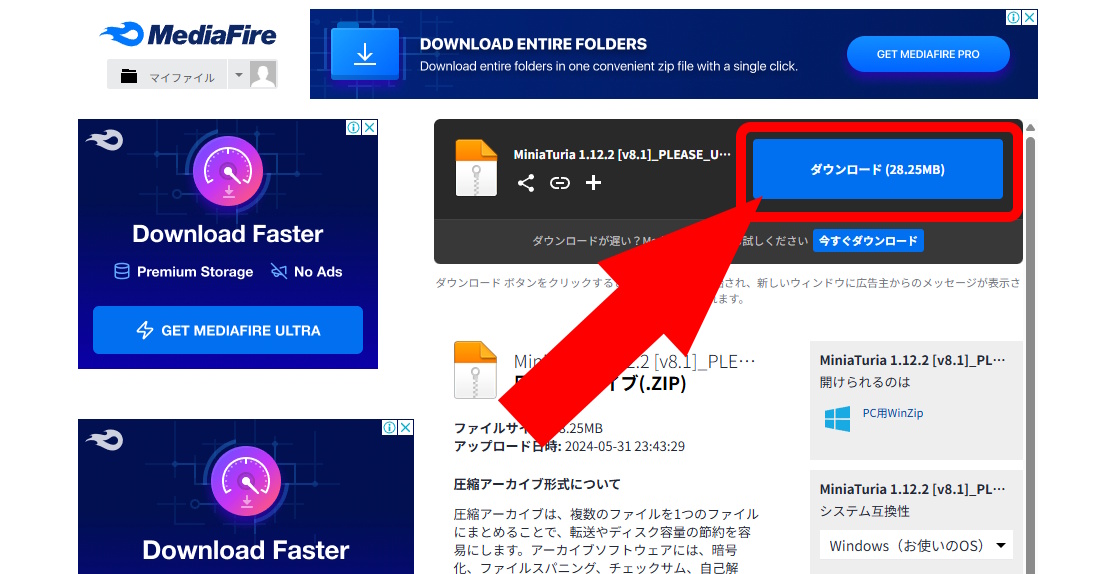Image resolution: width=1094 pixels, height=574 pixels.
Task: Open ad info icon on upper left ad
Action: pyautogui.click(x=354, y=128)
